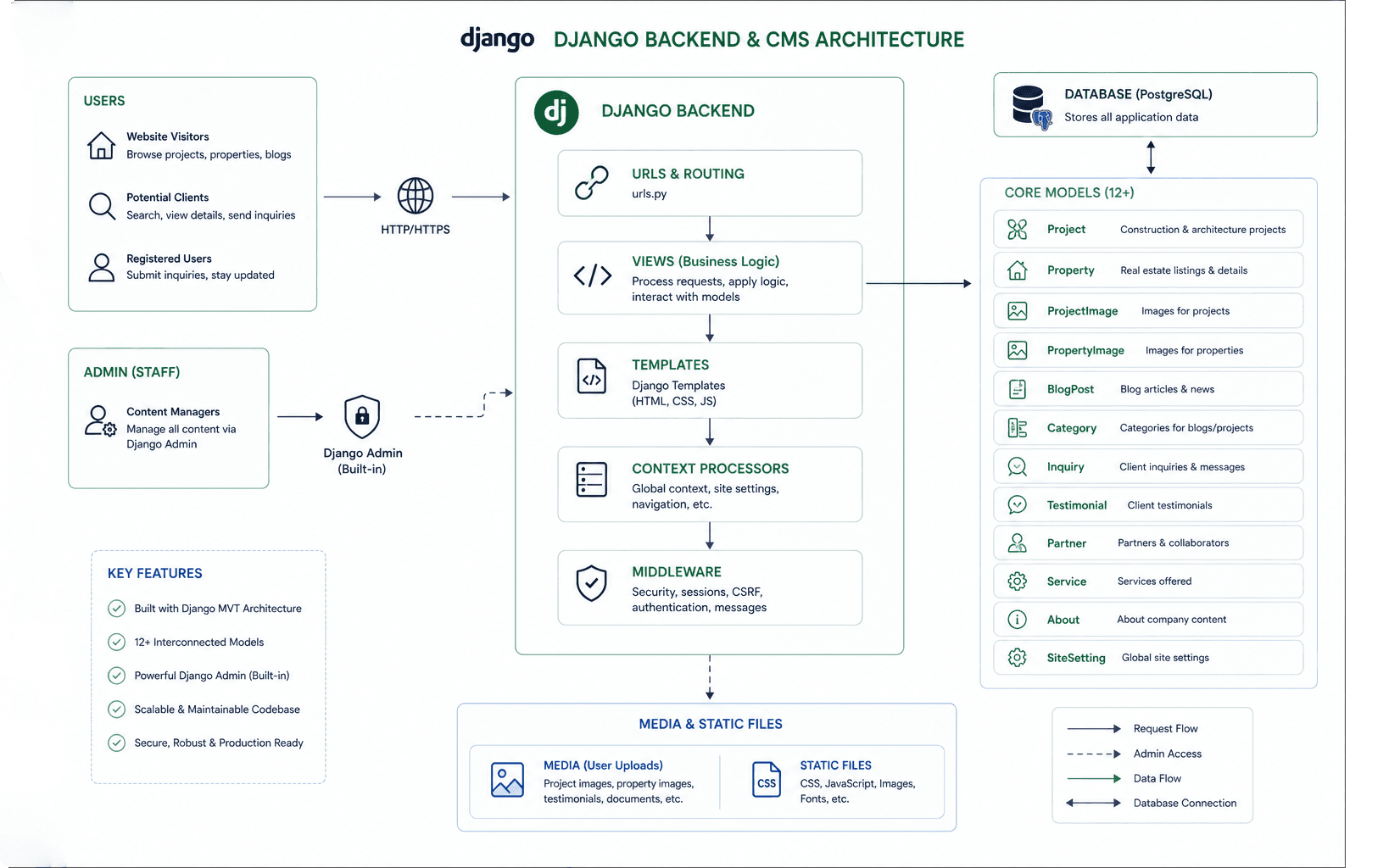Click the HTTP/HTTPS globe icon
Screen dimensions: 1389x868
pos(416,196)
